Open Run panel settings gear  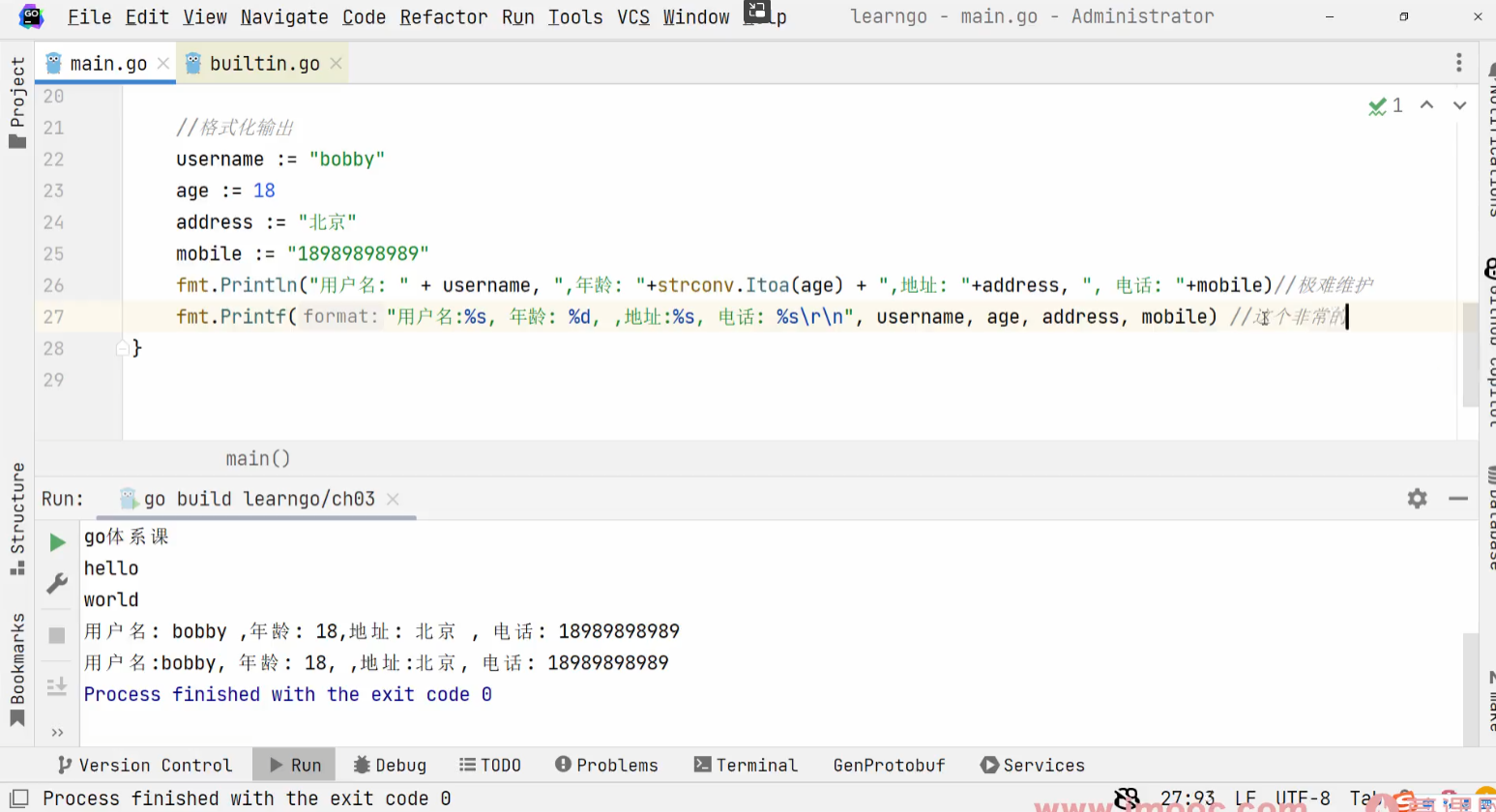click(x=1417, y=499)
